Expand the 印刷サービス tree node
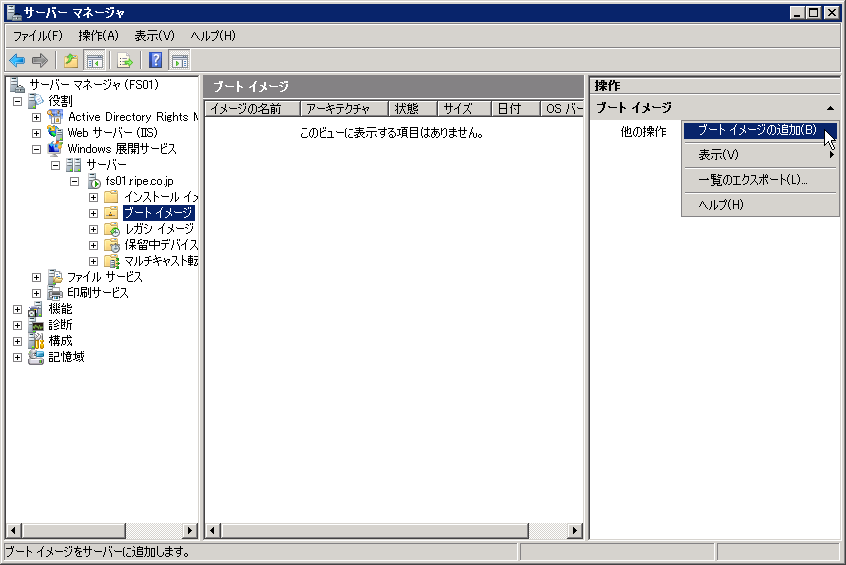 tap(36, 294)
